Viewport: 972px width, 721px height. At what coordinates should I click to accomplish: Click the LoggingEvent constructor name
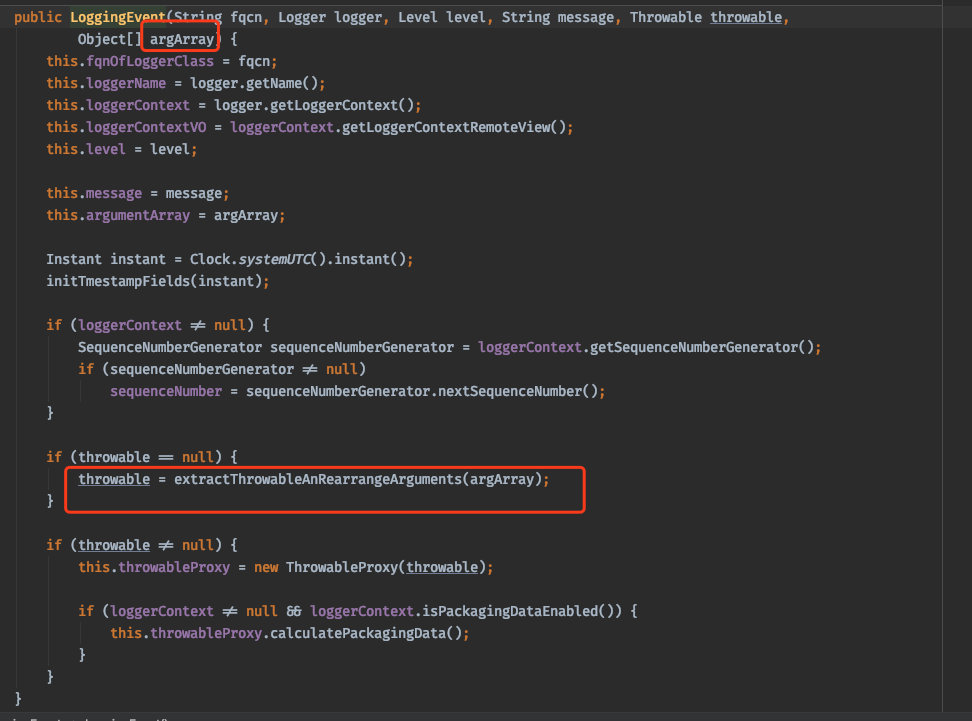(x=118, y=17)
